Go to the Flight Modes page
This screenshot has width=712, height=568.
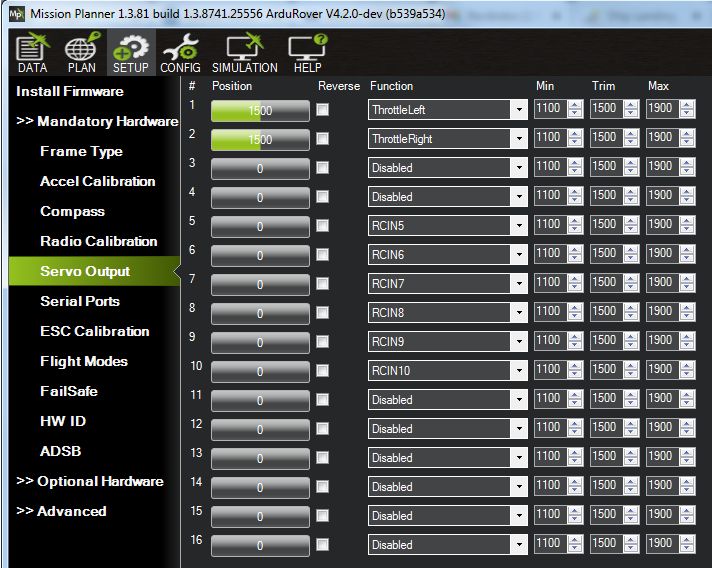pos(84,361)
